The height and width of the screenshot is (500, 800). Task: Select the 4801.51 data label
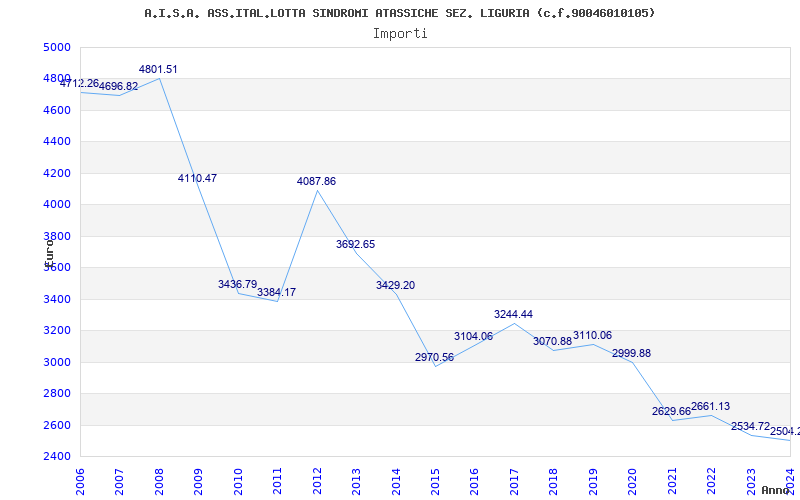tap(158, 69)
